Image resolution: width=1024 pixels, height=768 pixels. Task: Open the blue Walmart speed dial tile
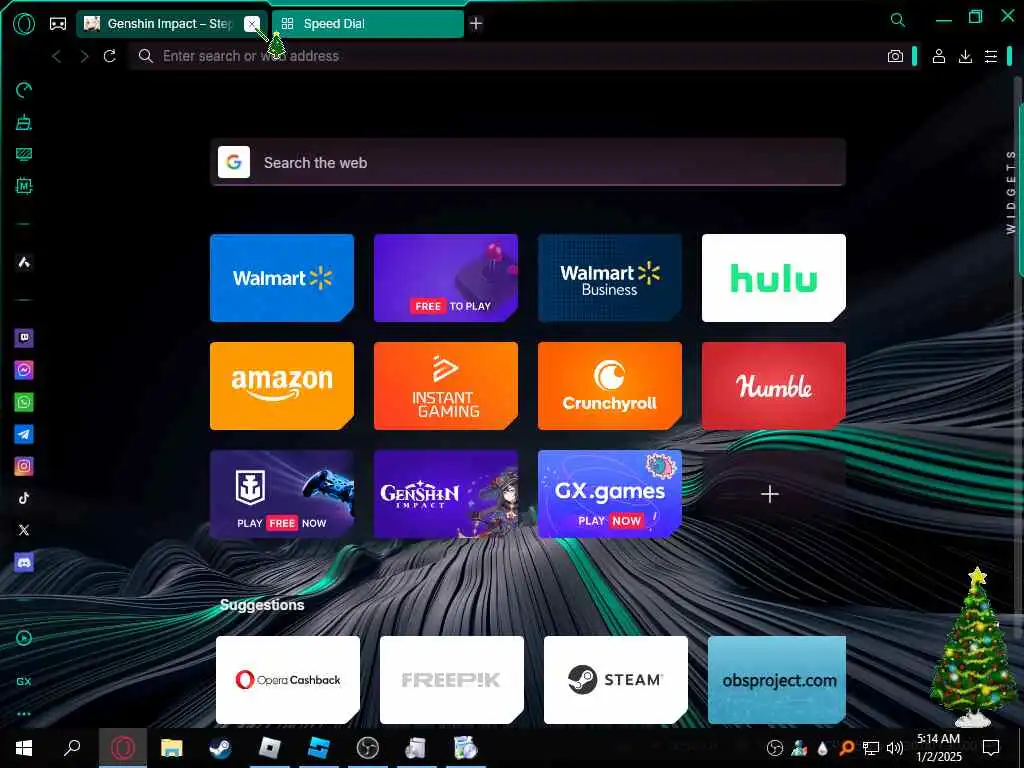[282, 278]
